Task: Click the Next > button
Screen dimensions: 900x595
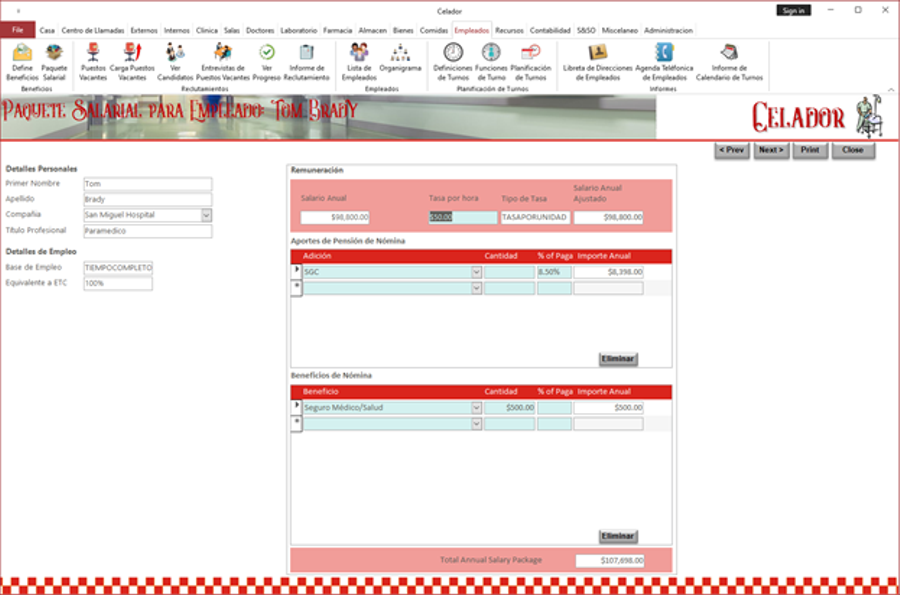Action: point(770,150)
